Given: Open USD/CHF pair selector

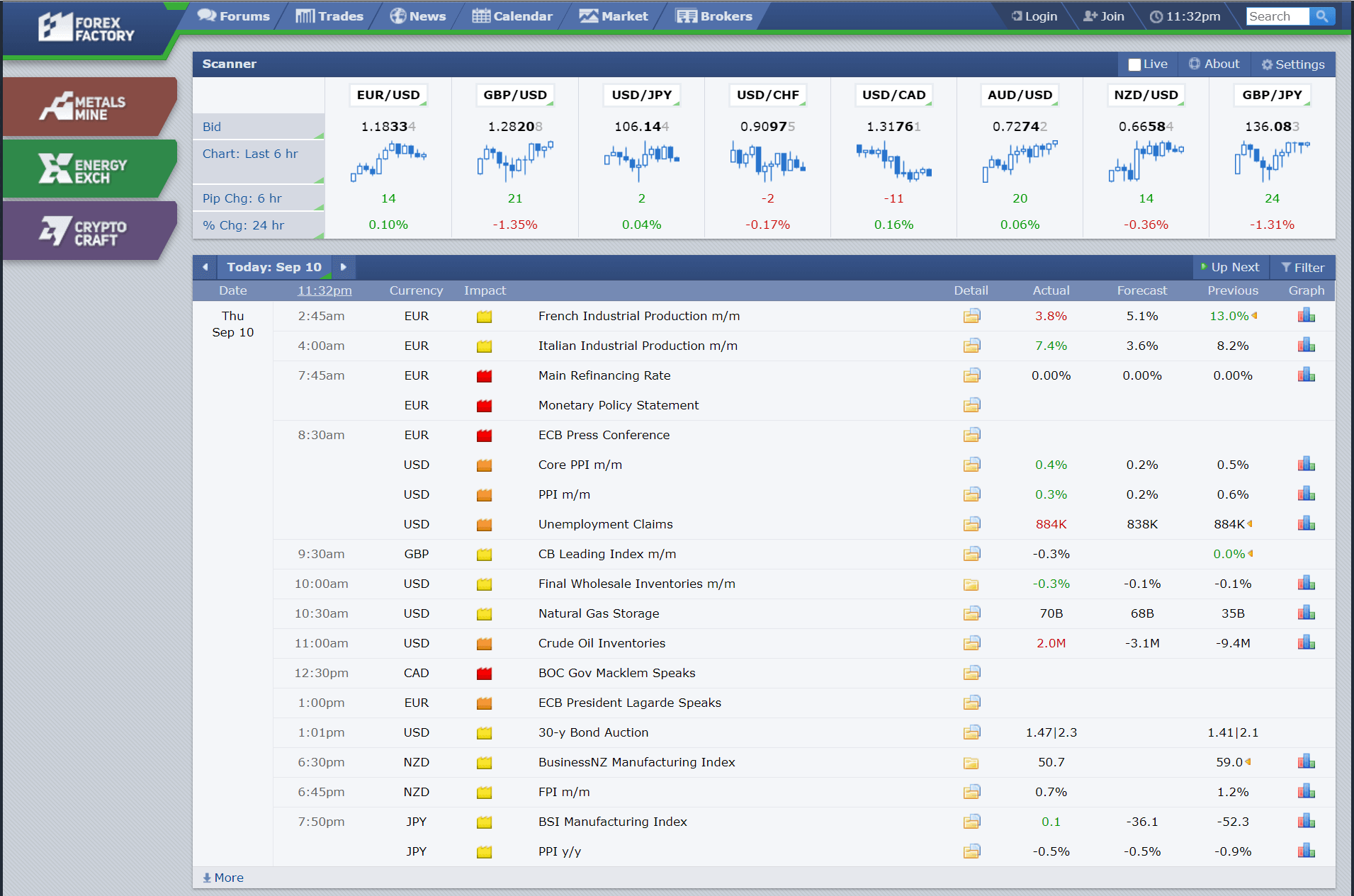Looking at the screenshot, I should pyautogui.click(x=767, y=95).
